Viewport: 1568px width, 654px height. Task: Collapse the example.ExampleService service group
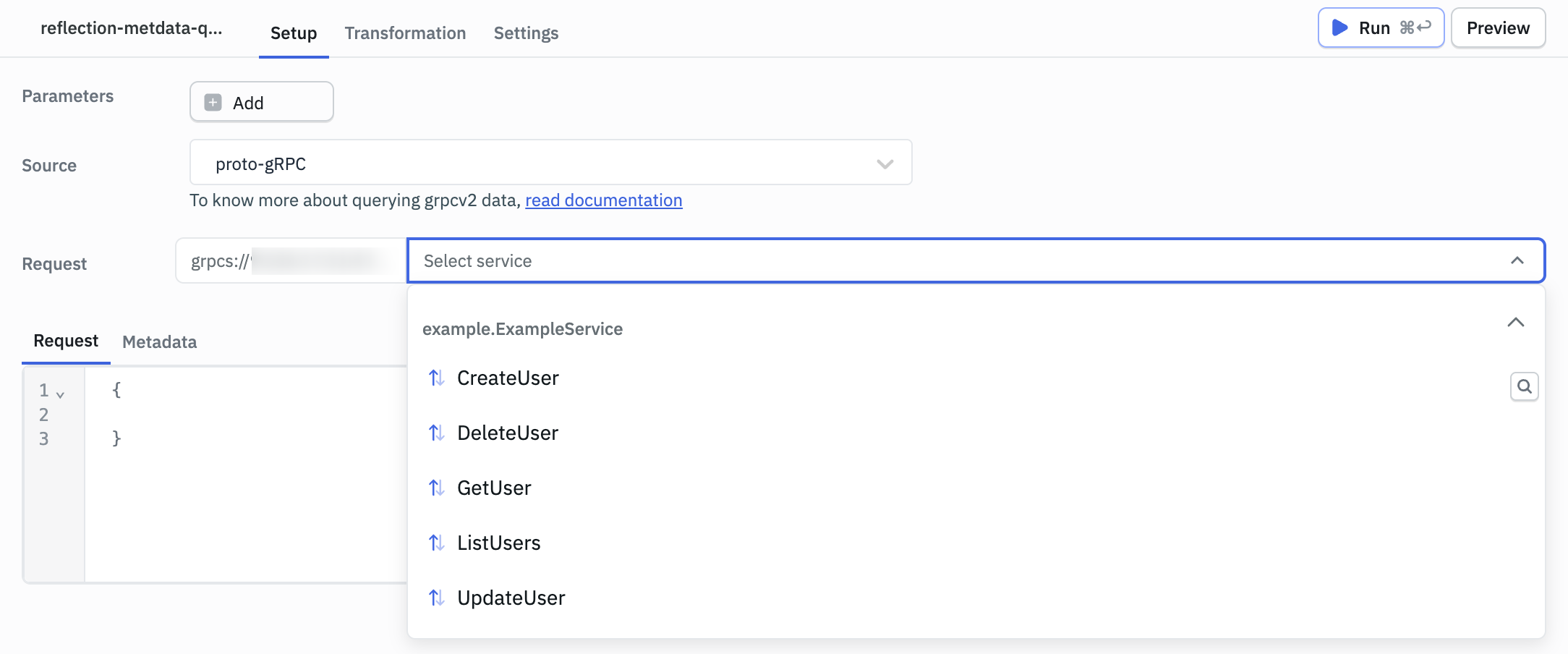point(1516,323)
